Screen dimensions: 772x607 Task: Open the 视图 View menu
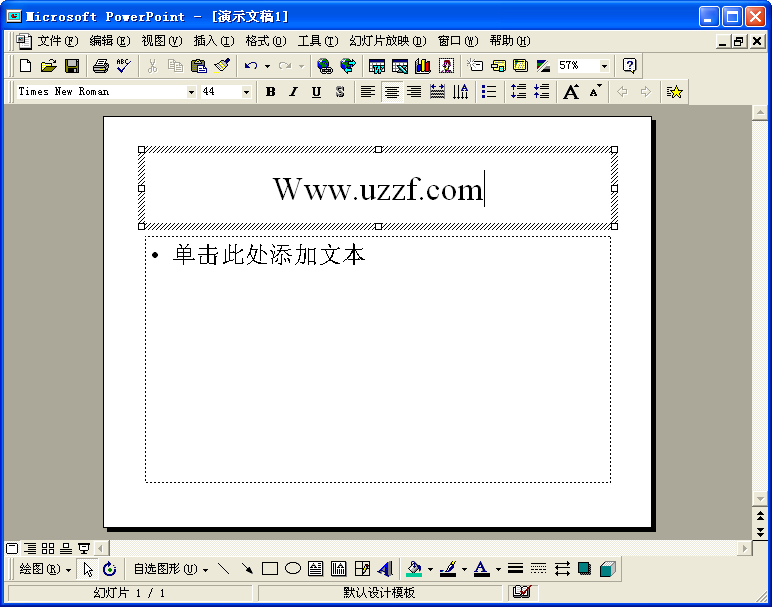[162, 41]
